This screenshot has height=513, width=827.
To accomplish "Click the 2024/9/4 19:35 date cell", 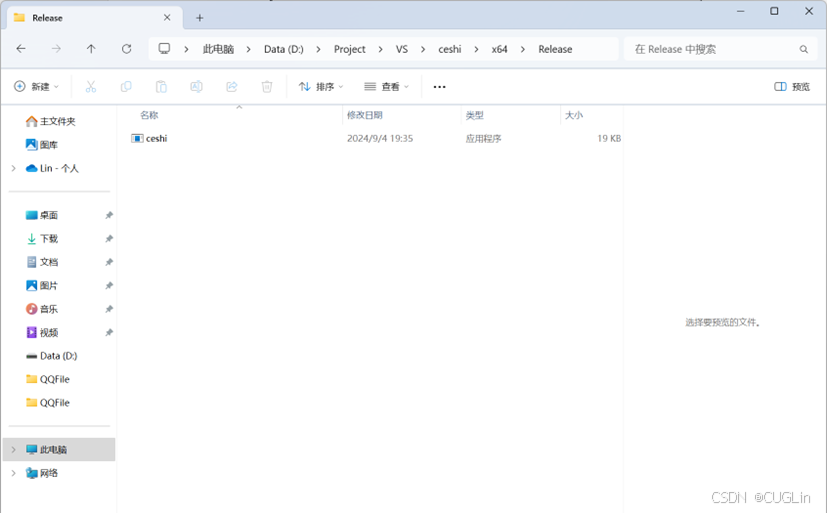I will [380, 138].
